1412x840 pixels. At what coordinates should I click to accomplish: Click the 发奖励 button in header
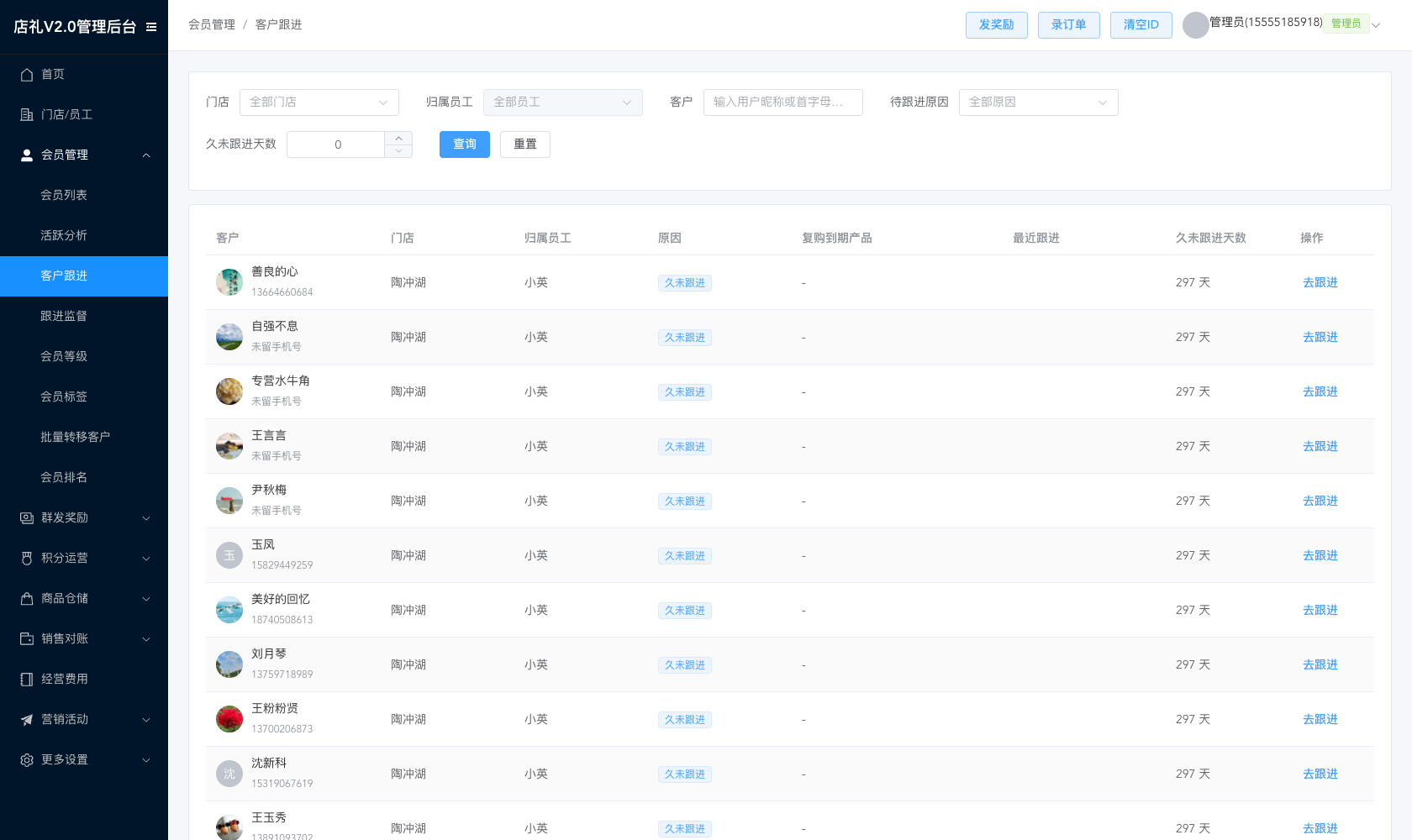tap(997, 25)
